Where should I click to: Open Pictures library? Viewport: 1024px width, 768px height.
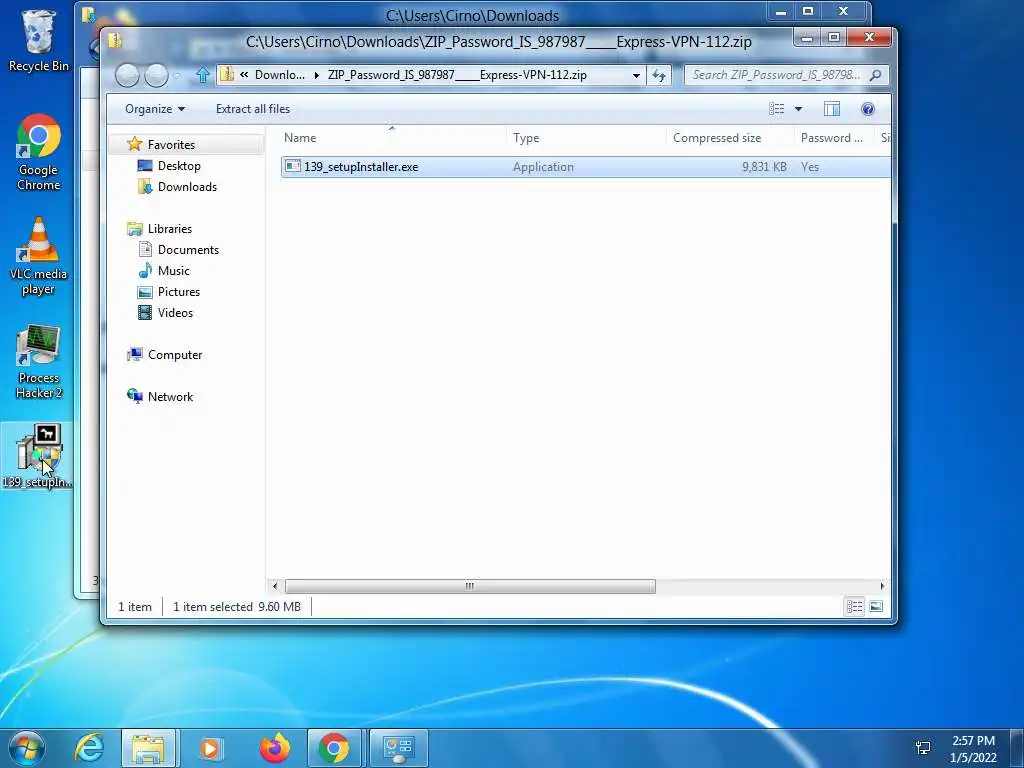(x=178, y=291)
